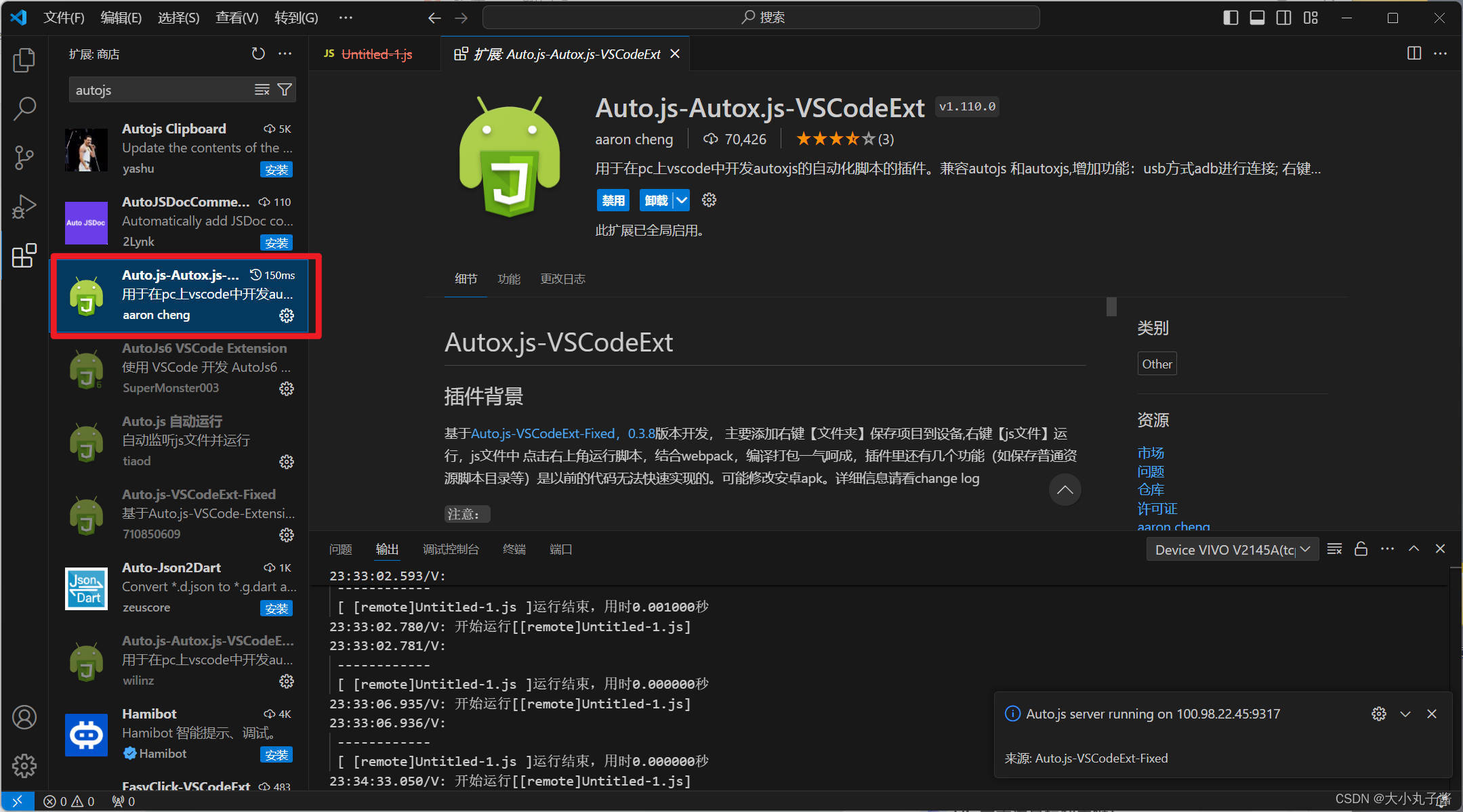Open the extensions filter options

pyautogui.click(x=285, y=89)
